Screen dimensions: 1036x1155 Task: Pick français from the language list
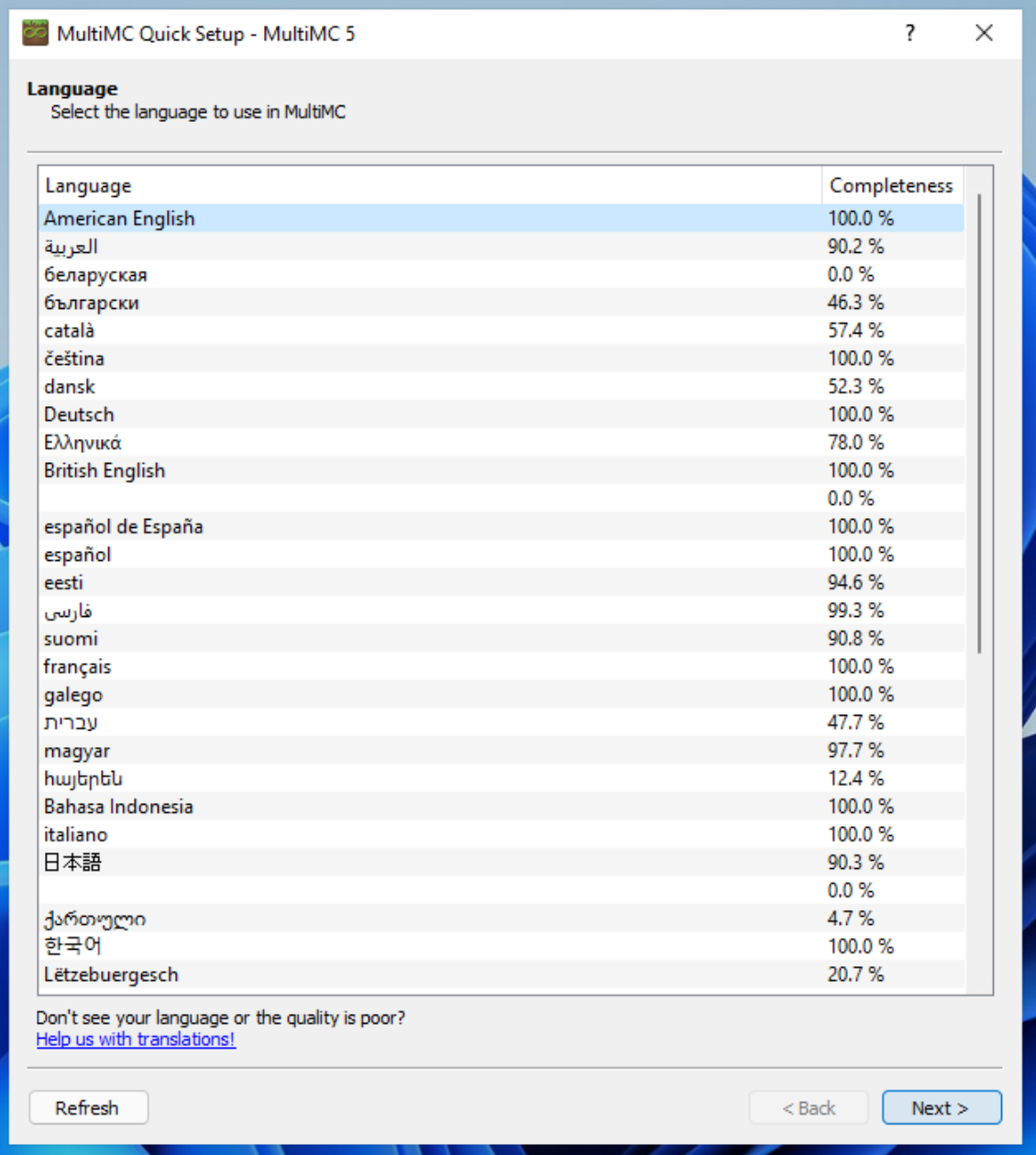[77, 666]
